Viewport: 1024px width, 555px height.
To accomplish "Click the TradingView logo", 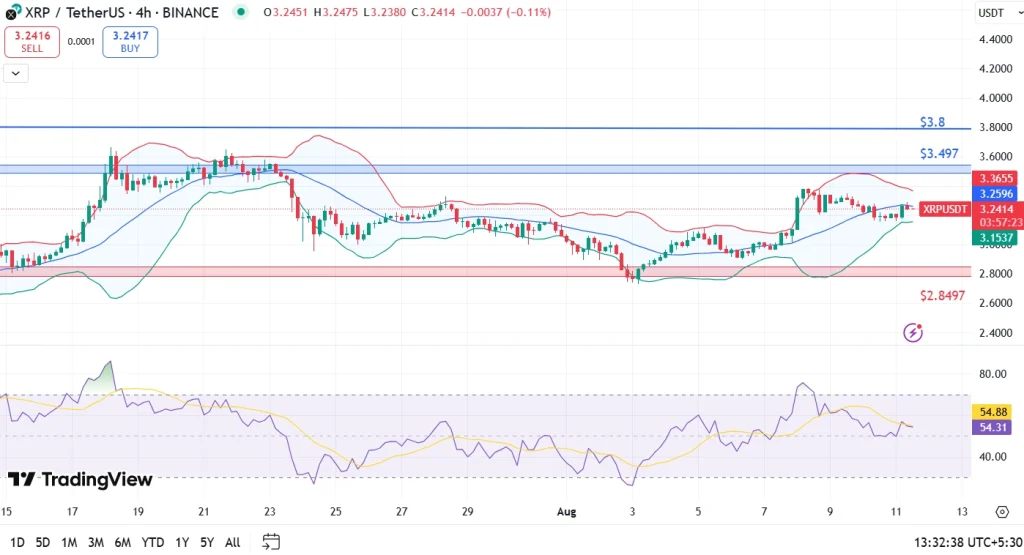I will [80, 480].
